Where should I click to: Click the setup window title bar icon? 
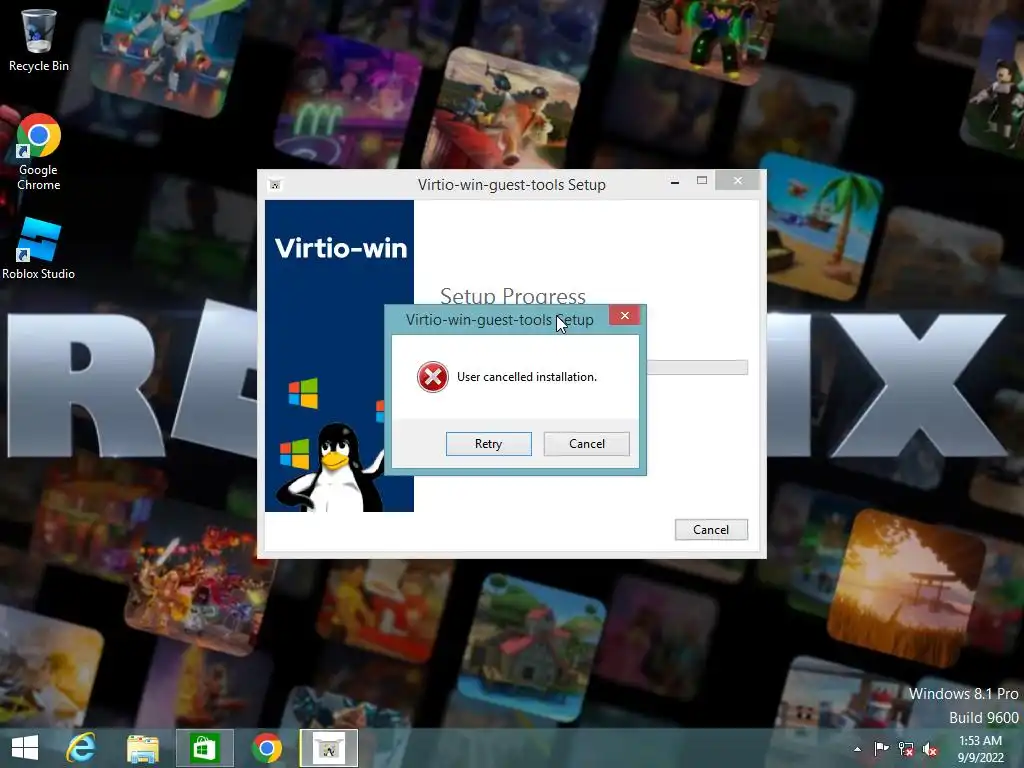275,185
